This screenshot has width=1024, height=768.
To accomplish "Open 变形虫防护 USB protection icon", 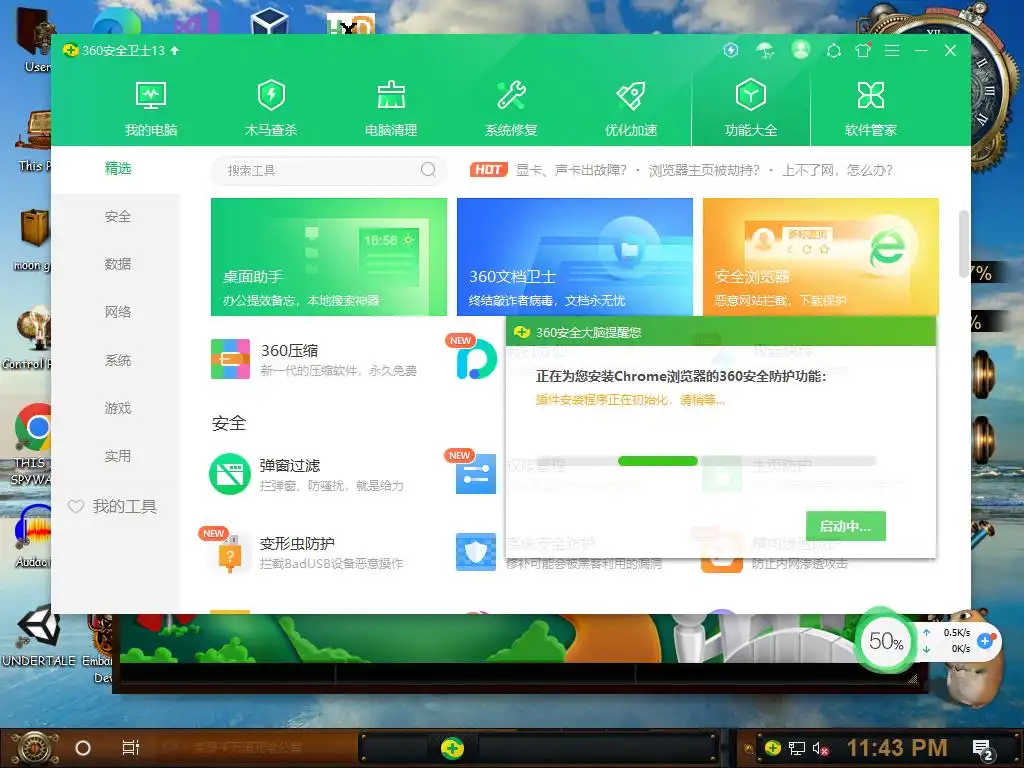I will click(229, 552).
